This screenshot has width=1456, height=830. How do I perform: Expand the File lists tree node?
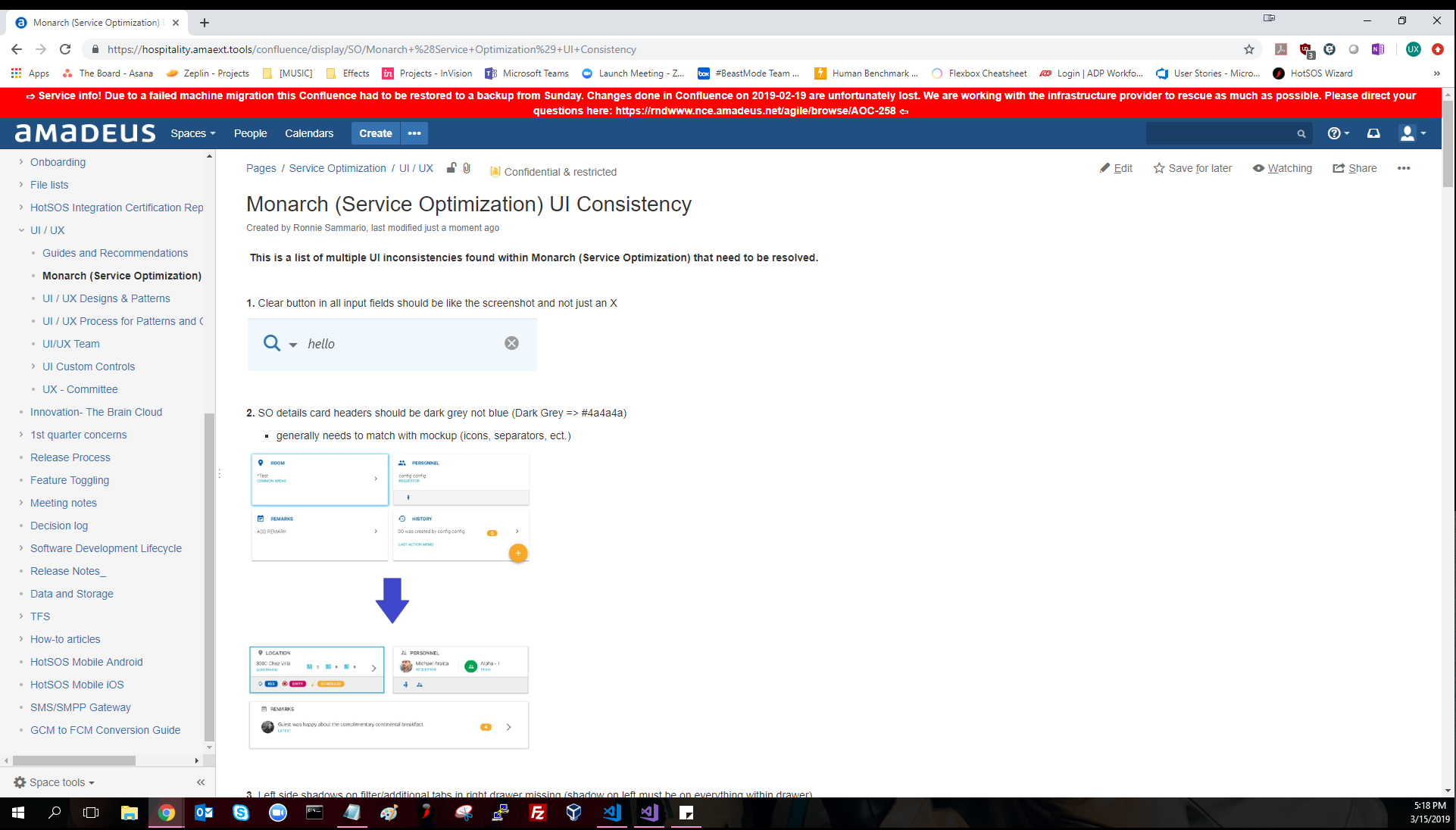[x=21, y=185]
